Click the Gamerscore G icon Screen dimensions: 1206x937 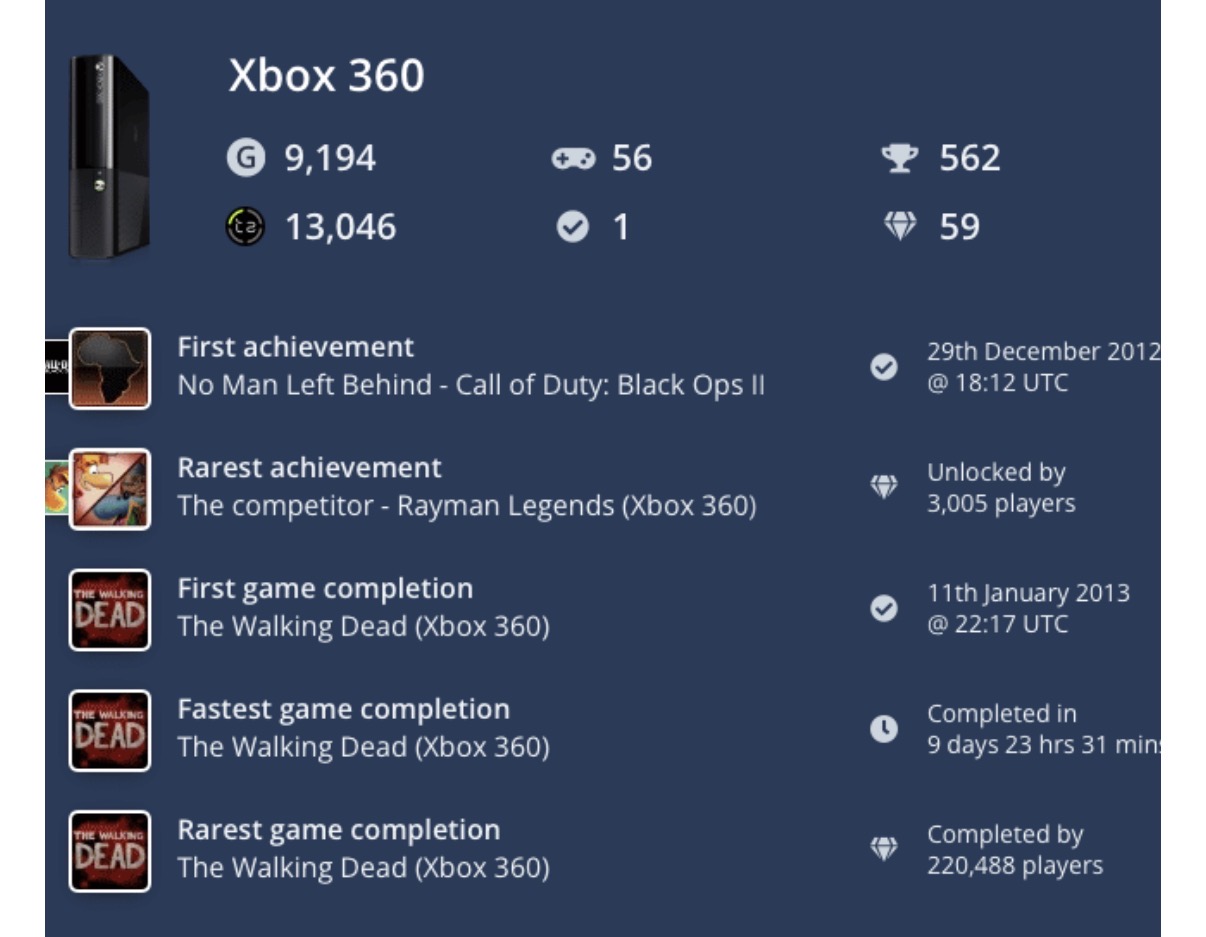point(242,158)
